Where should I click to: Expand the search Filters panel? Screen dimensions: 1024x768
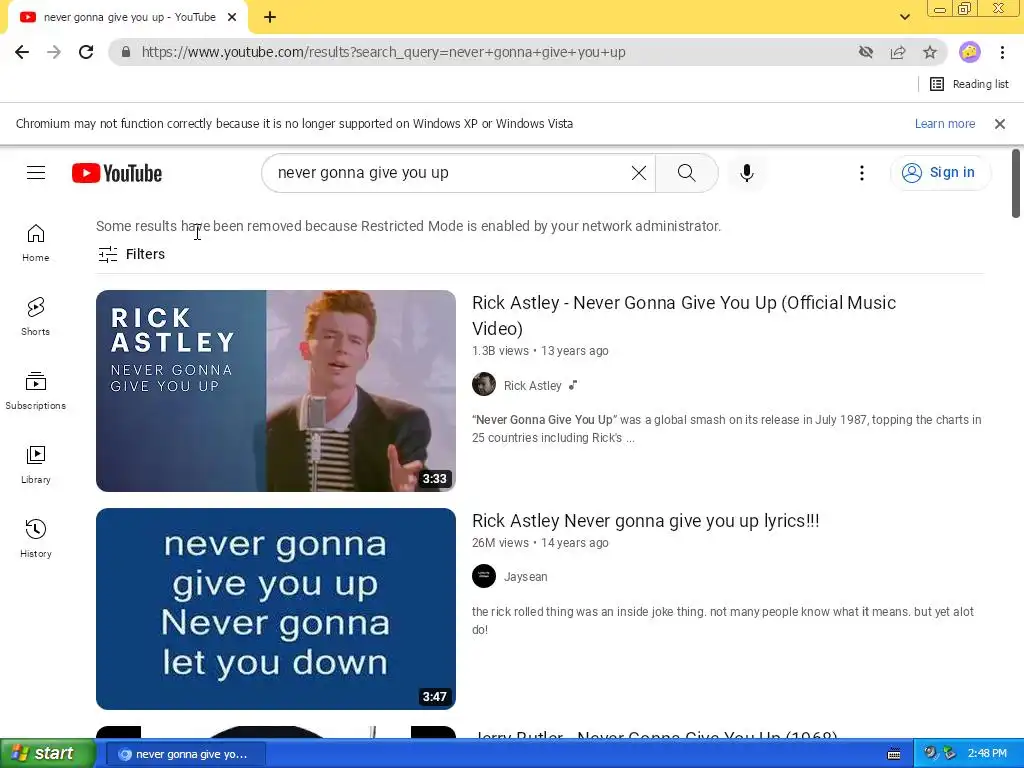pyautogui.click(x=131, y=254)
